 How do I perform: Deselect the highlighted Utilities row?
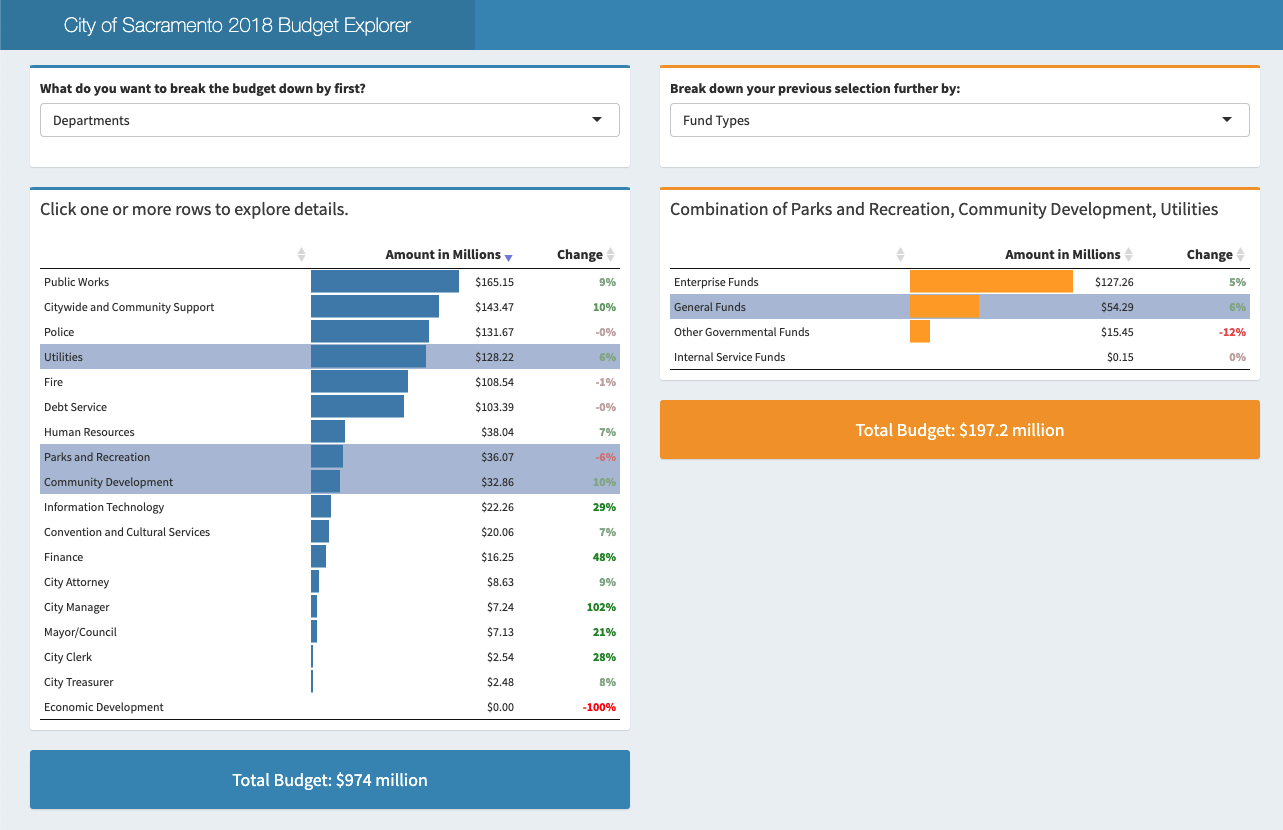(x=330, y=357)
